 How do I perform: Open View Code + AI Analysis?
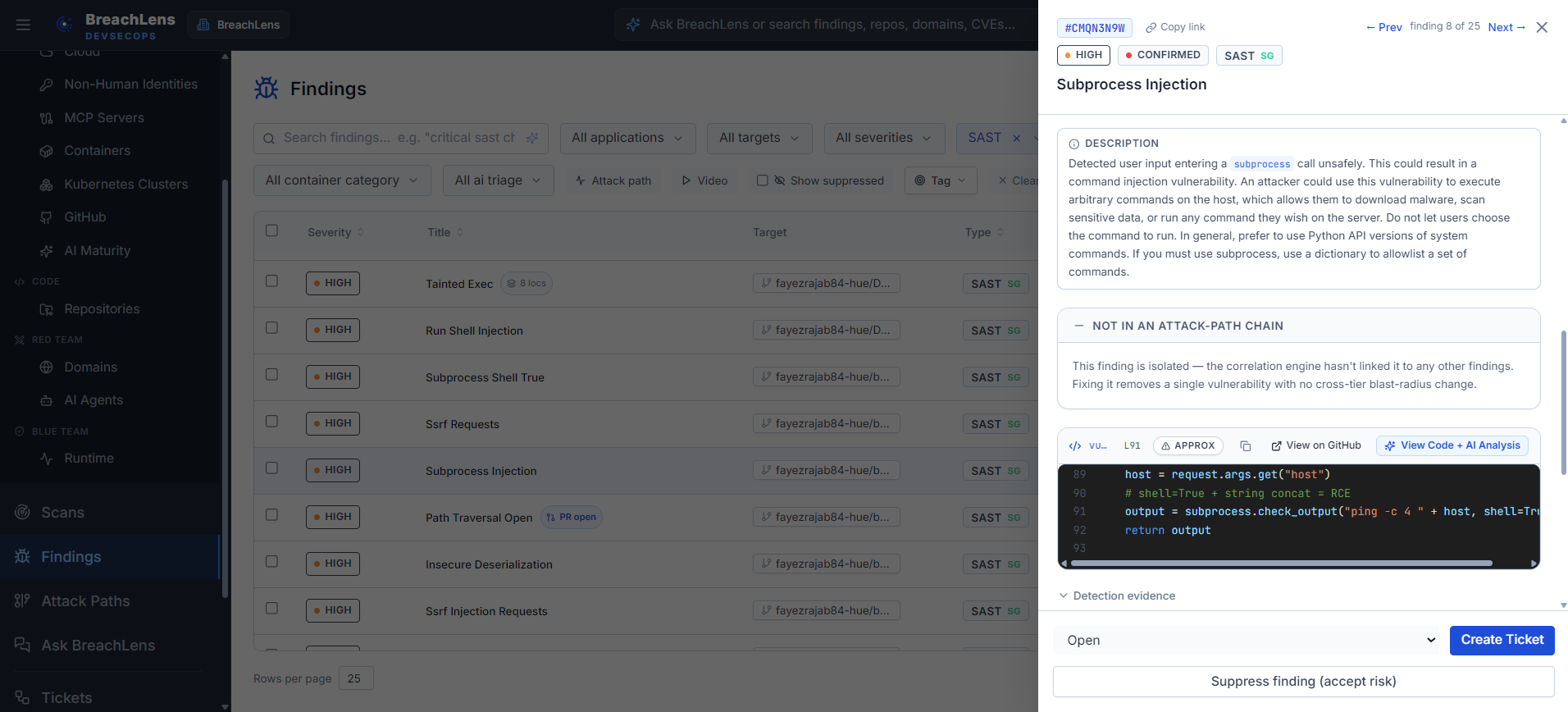pyautogui.click(x=1452, y=445)
